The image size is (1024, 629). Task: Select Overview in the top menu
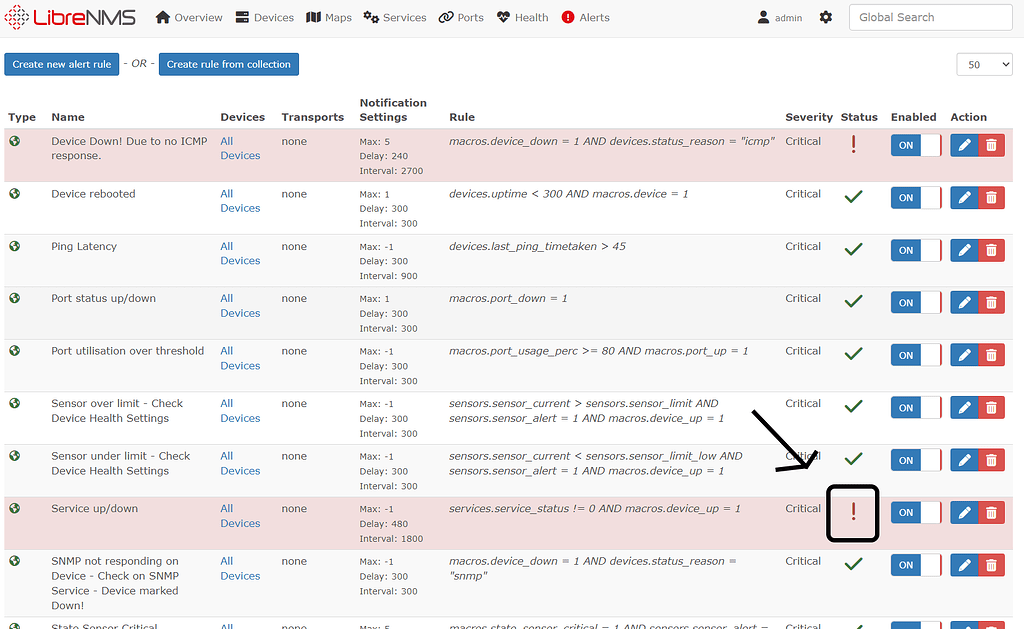click(188, 17)
